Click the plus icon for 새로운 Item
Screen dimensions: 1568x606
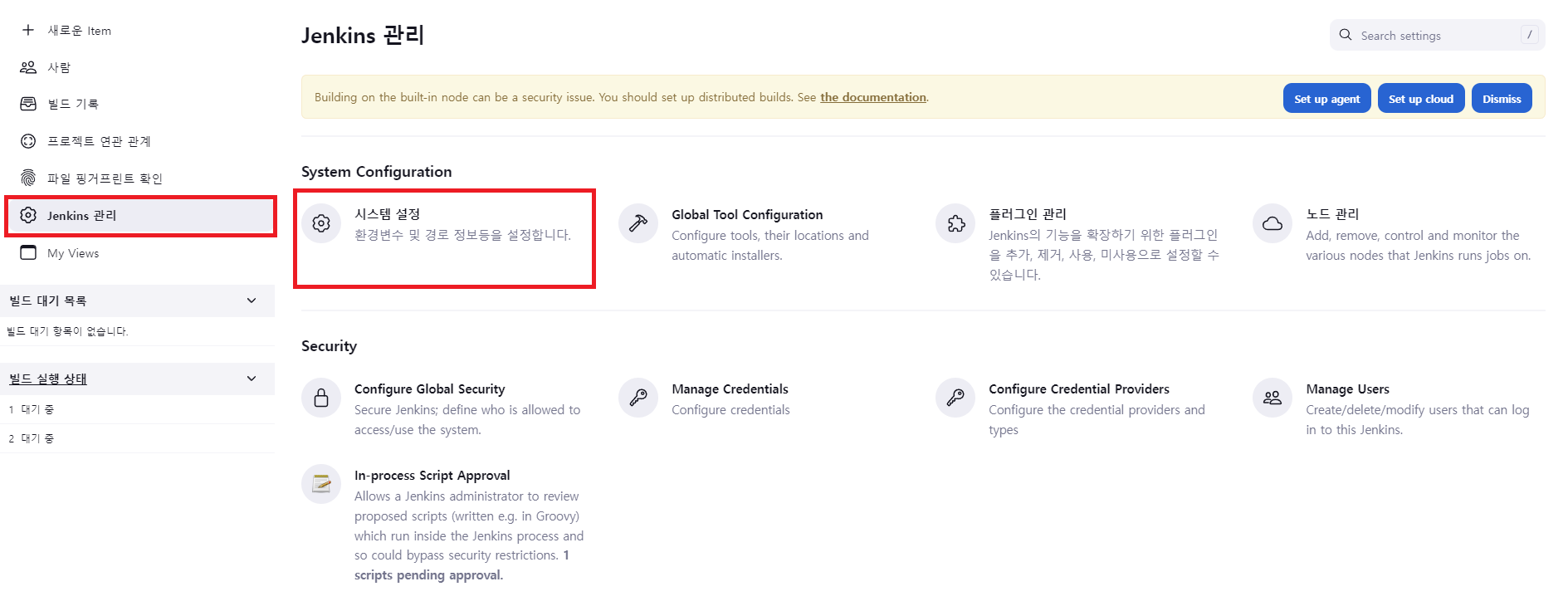(28, 30)
